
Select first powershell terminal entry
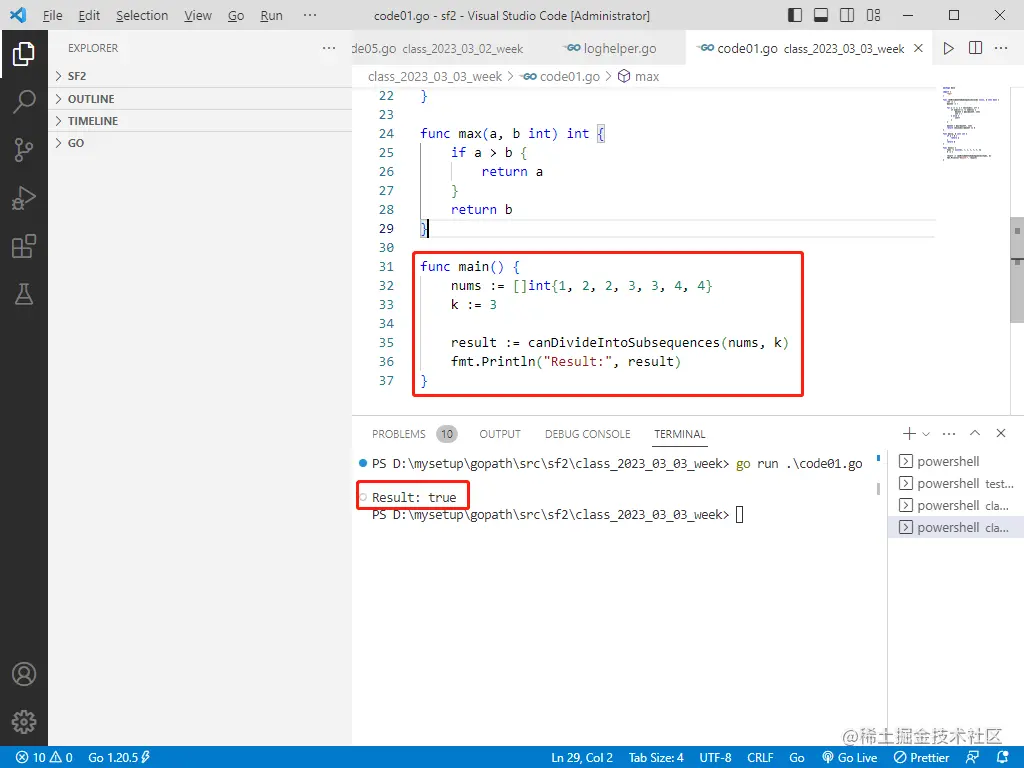955,461
